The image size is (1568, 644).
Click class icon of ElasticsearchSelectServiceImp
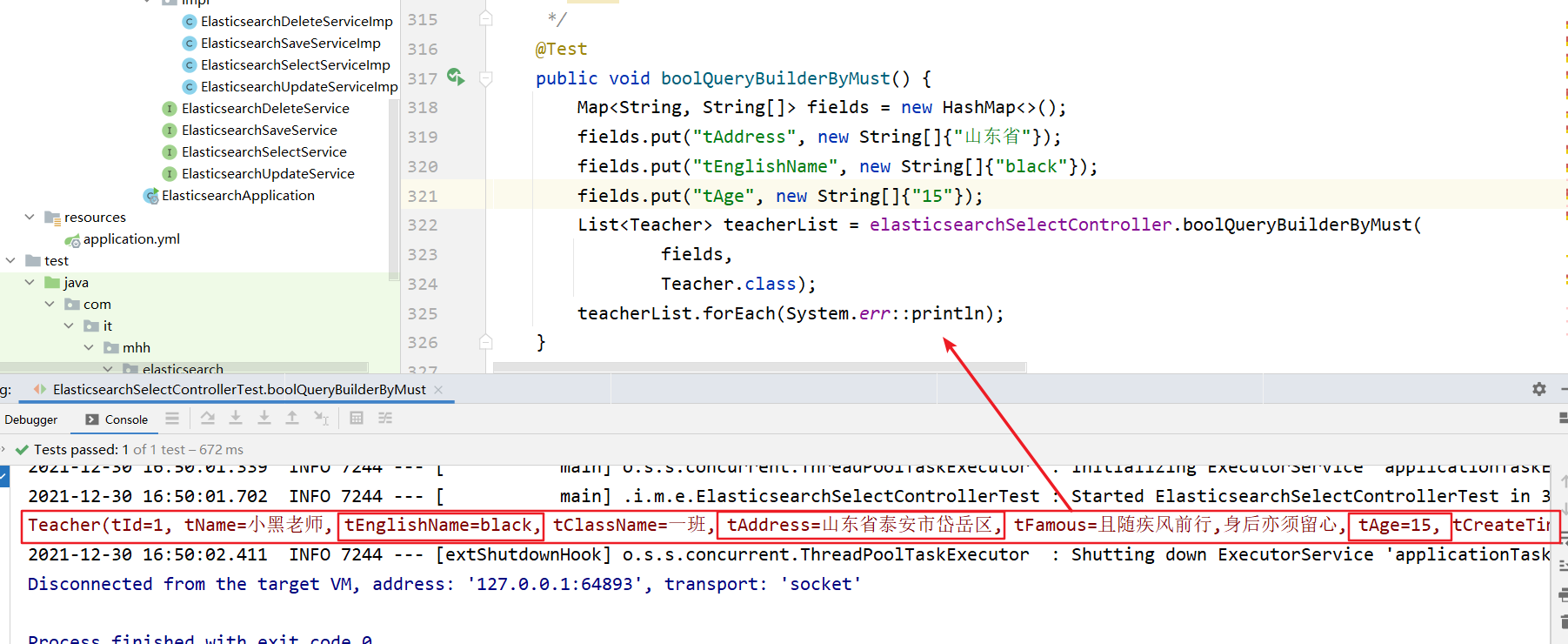[190, 64]
